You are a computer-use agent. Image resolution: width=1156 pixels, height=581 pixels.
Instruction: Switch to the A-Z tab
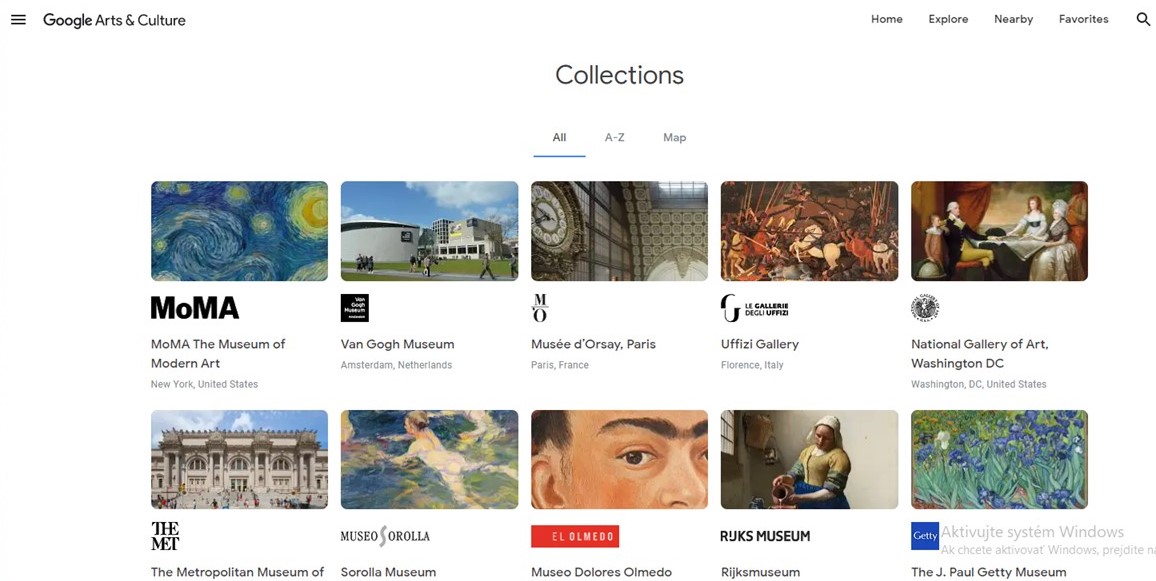point(615,138)
